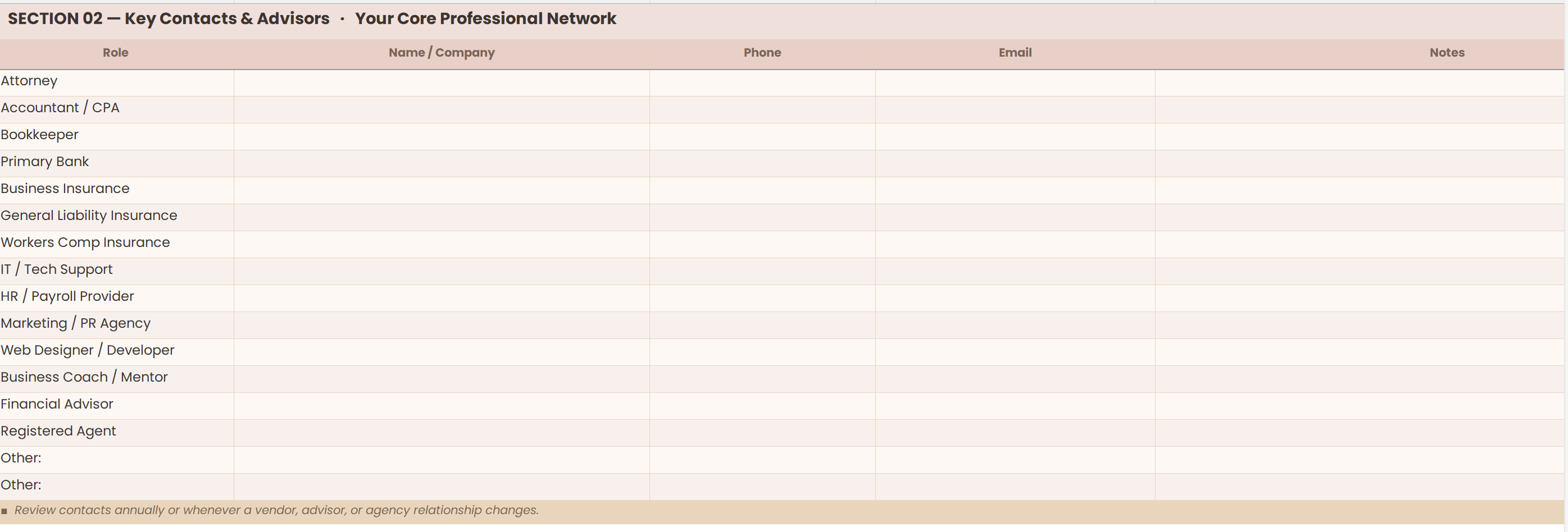Click the Email cell for Workers Comp Insurance

(x=1015, y=244)
